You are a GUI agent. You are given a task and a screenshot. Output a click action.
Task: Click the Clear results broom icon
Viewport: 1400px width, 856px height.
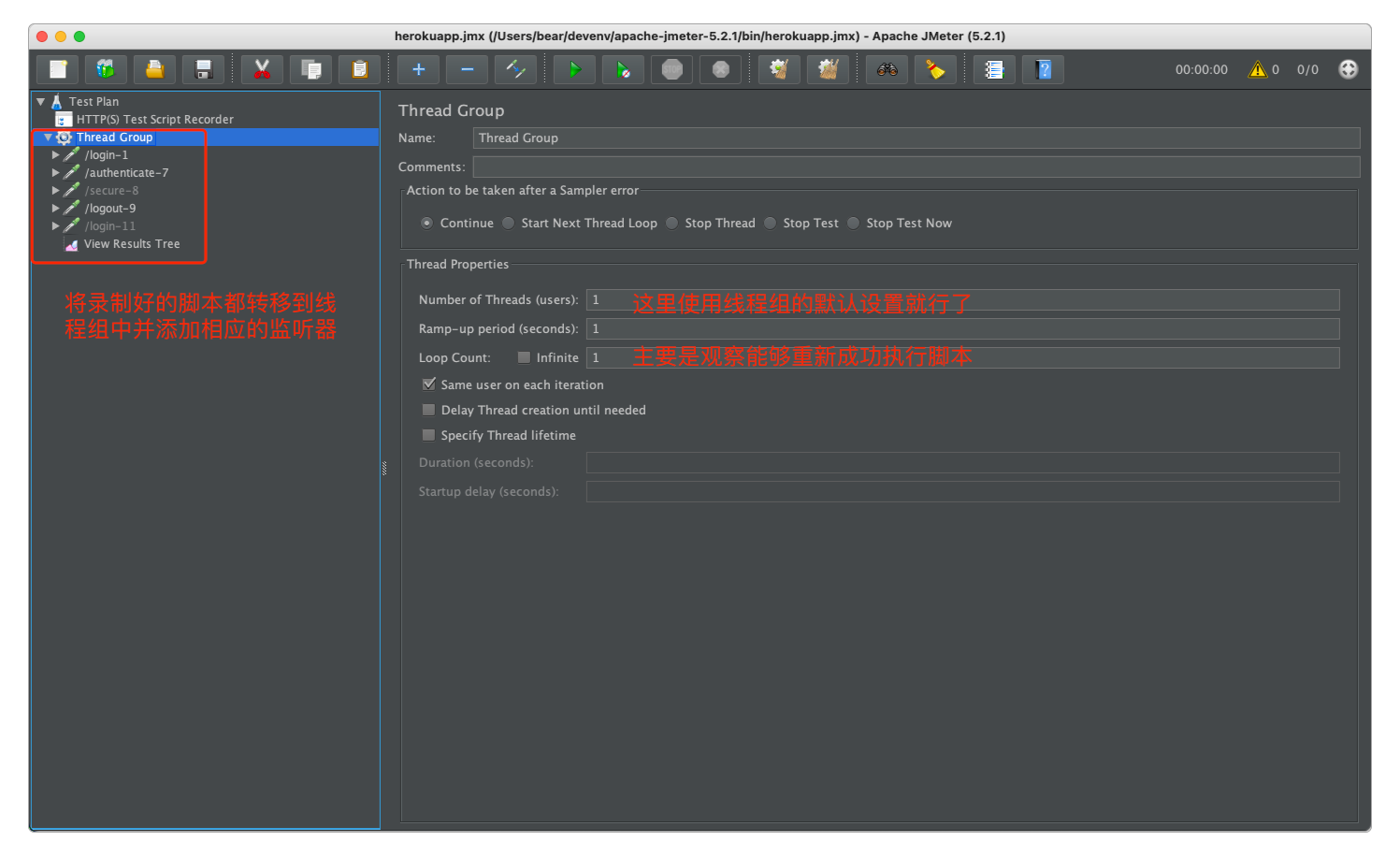pos(779,69)
